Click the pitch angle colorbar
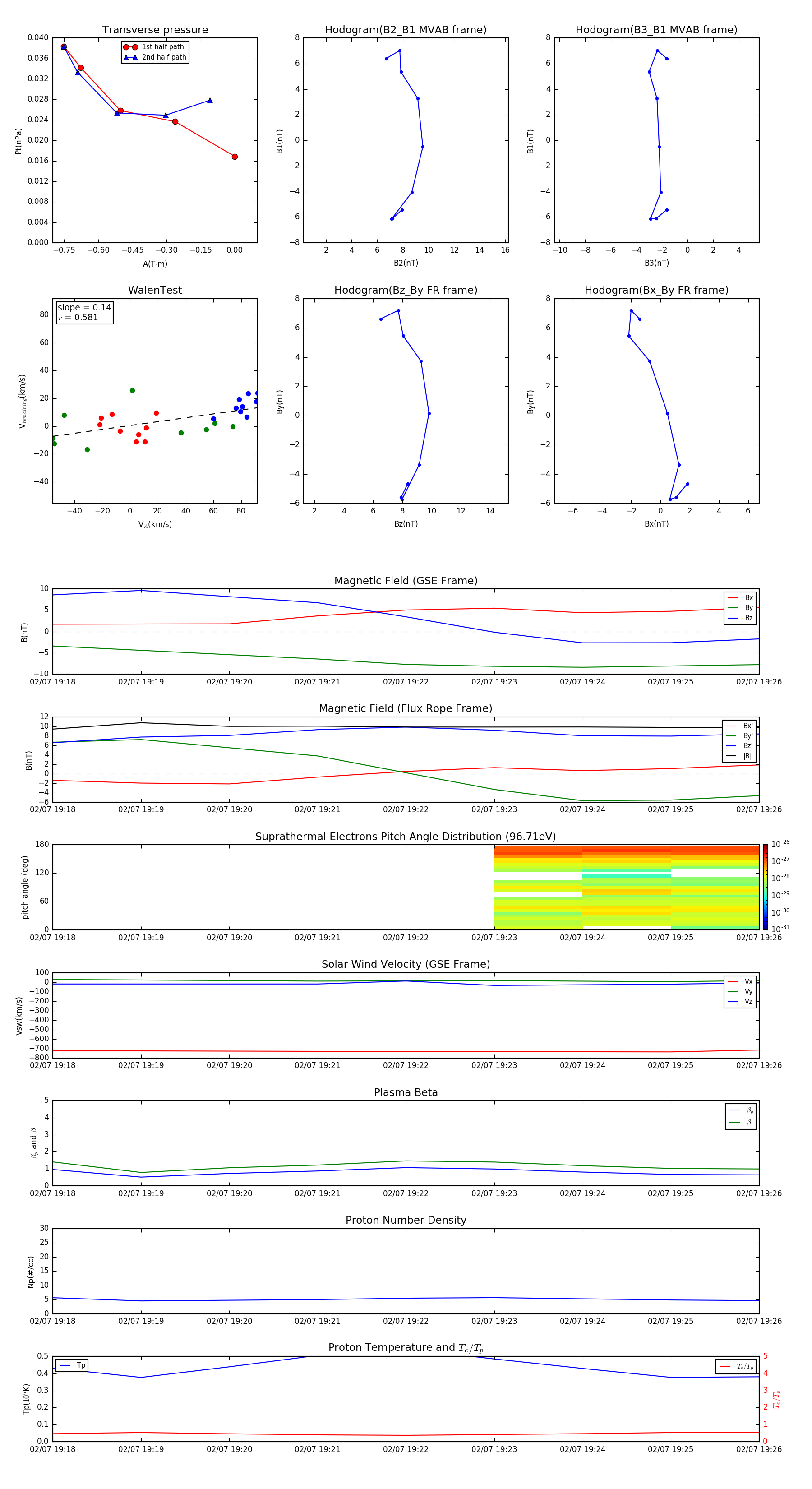Image resolution: width=812 pixels, height=1489 pixels. coord(765,887)
